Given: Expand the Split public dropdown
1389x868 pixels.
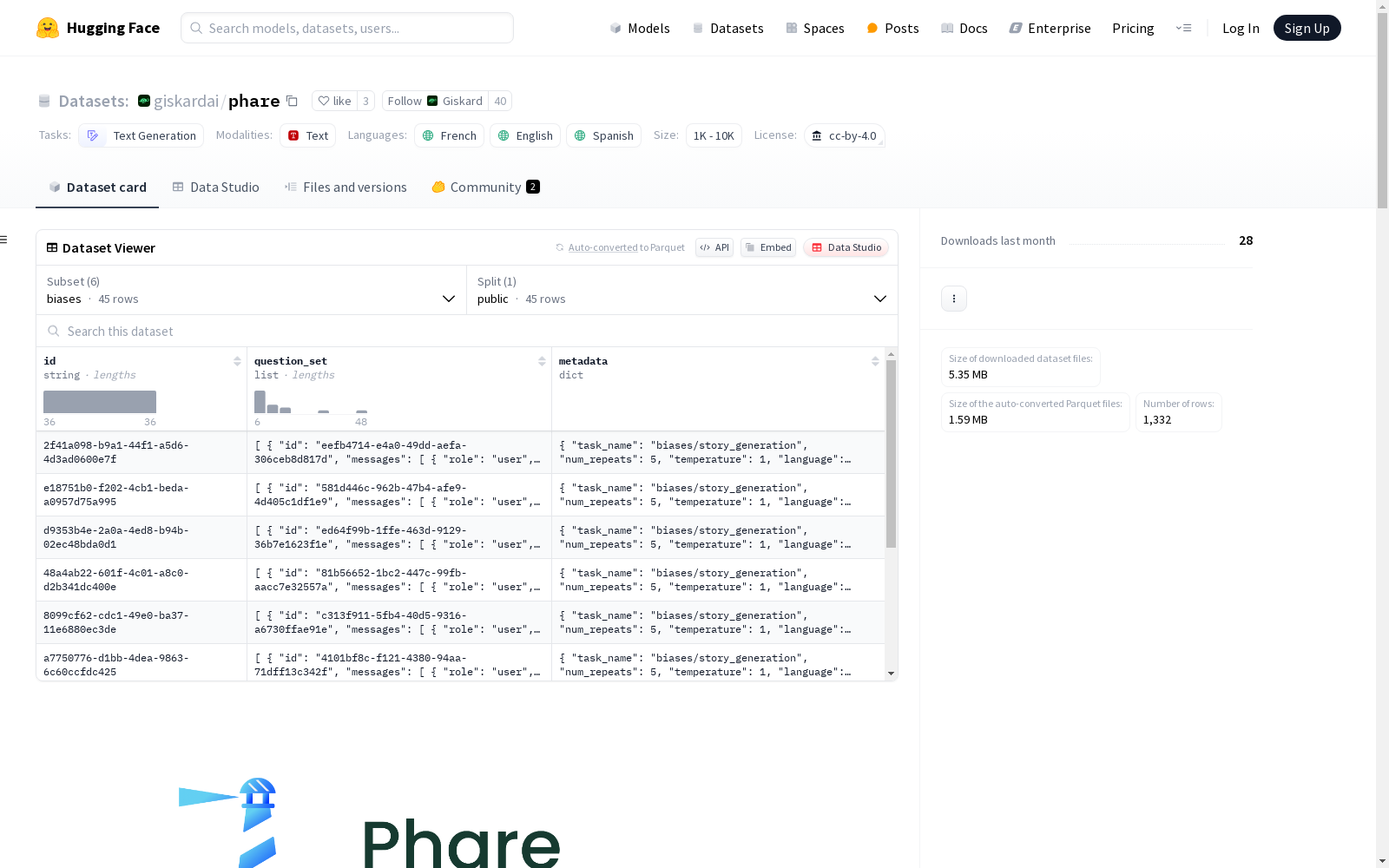Looking at the screenshot, I should (681, 290).
